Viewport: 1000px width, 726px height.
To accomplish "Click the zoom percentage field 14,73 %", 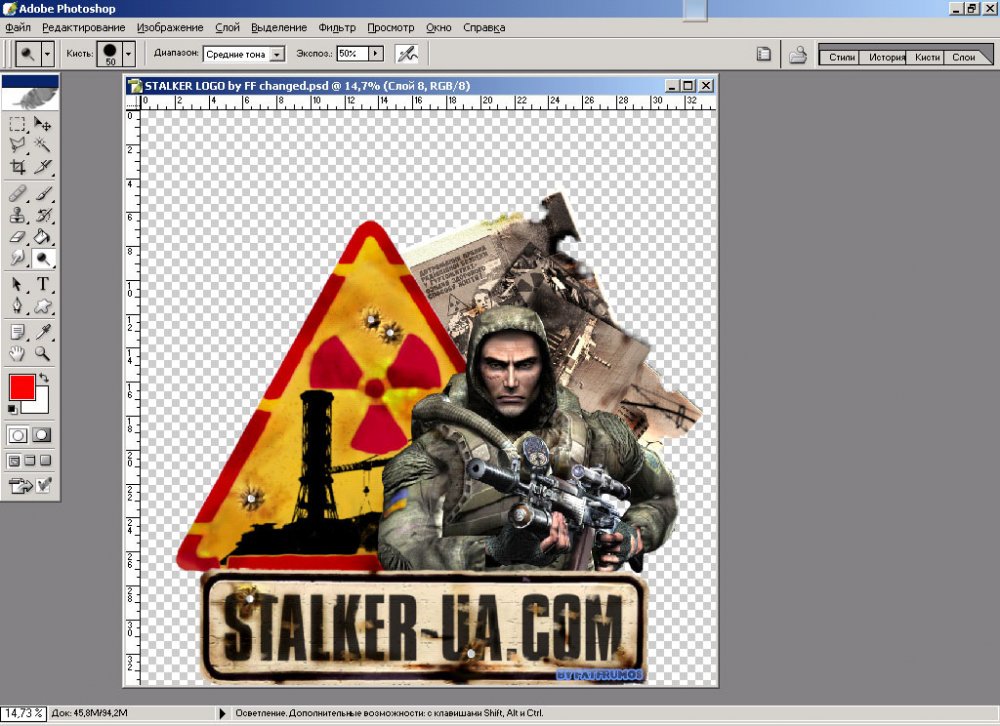I will point(24,713).
